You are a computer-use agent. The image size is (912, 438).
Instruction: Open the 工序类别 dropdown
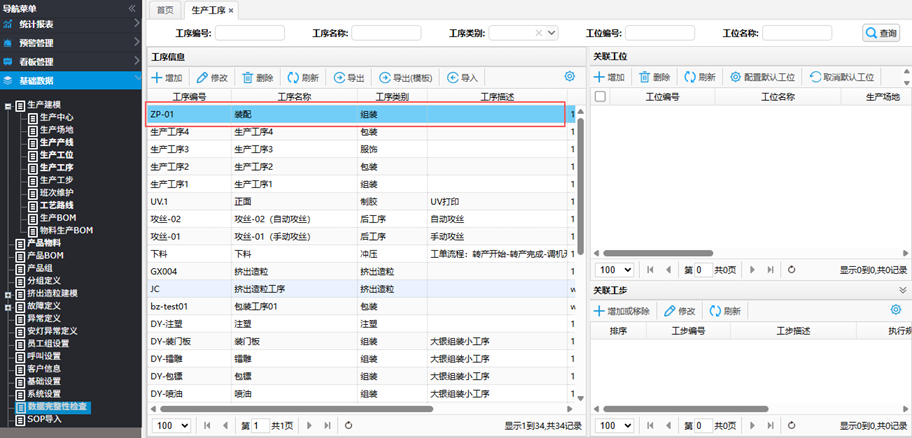[x=551, y=33]
